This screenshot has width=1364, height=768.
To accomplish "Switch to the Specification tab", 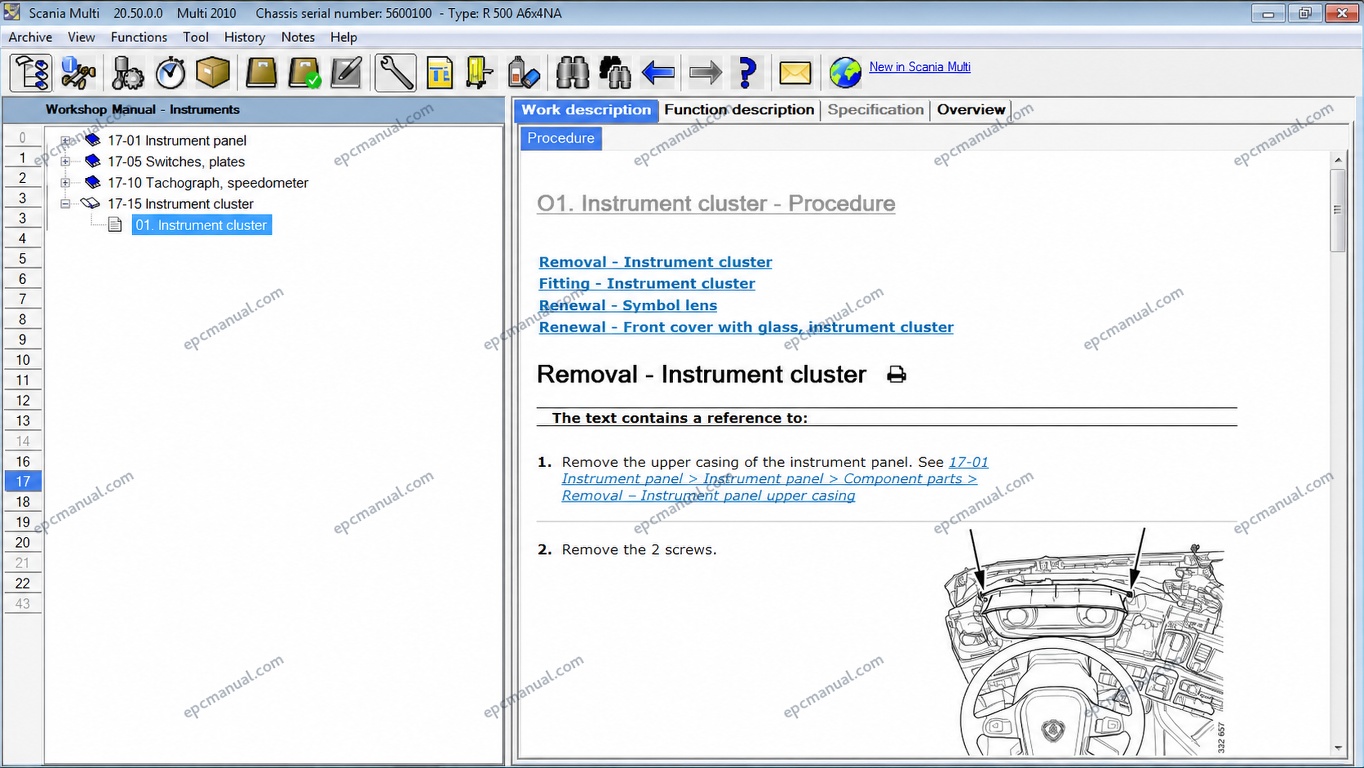I will [x=876, y=110].
